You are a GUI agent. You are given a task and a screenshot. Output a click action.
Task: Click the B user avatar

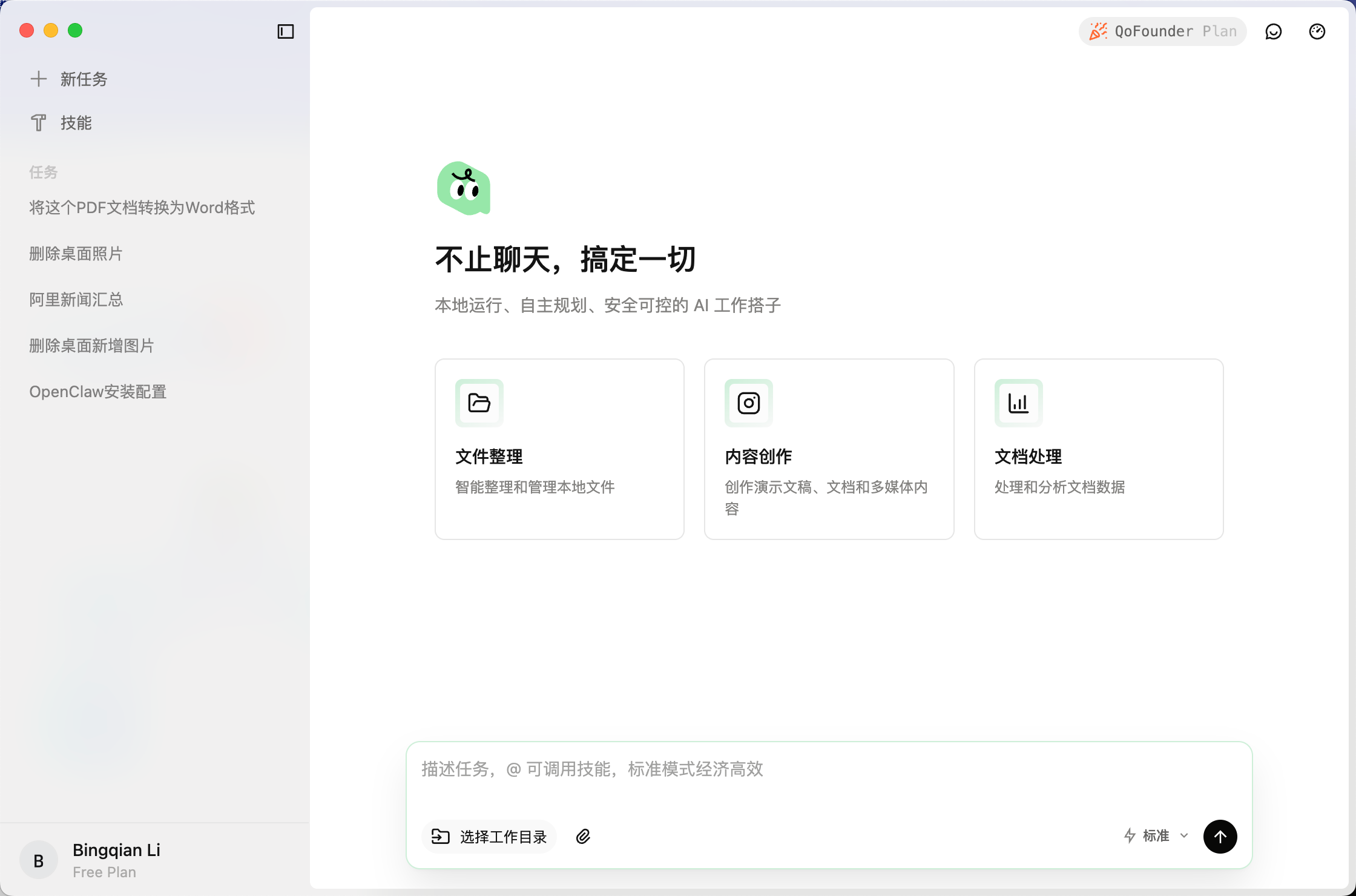point(39,861)
